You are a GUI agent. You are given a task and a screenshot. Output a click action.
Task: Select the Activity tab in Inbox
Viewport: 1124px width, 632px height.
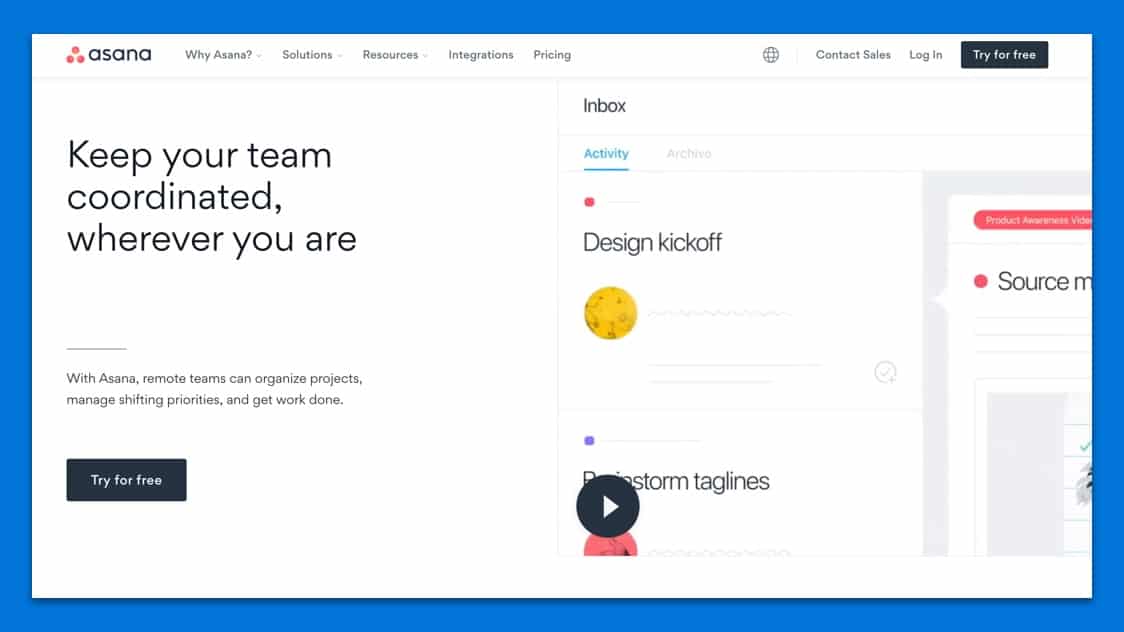(x=606, y=154)
